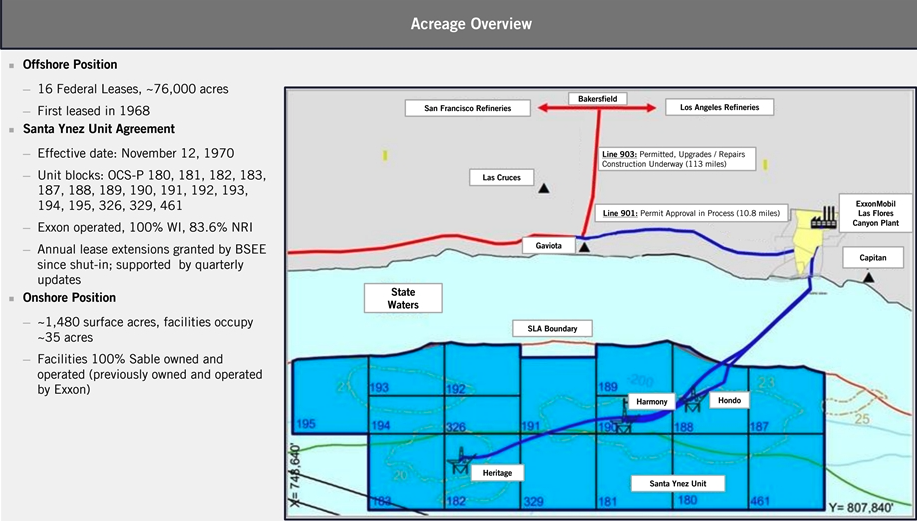This screenshot has height=521, width=917.
Task: Select the State Waters label on map
Action: (x=403, y=298)
